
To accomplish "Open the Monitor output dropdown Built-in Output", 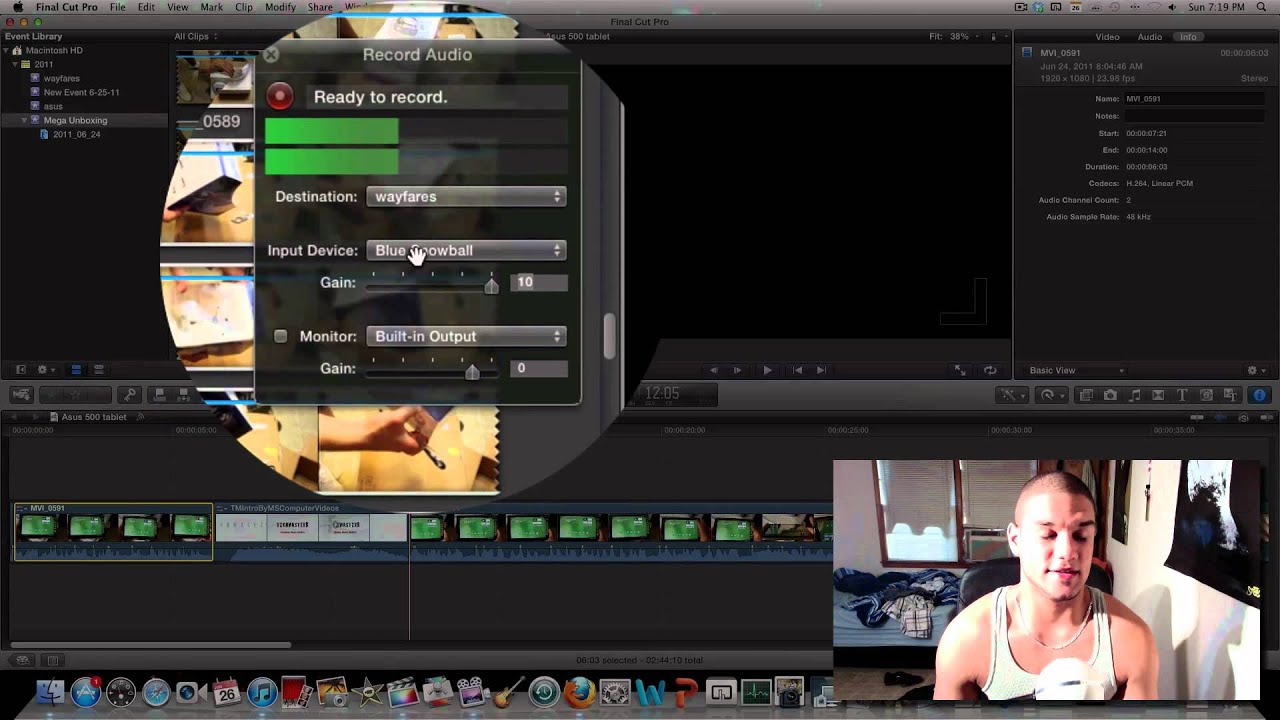I will pos(466,337).
